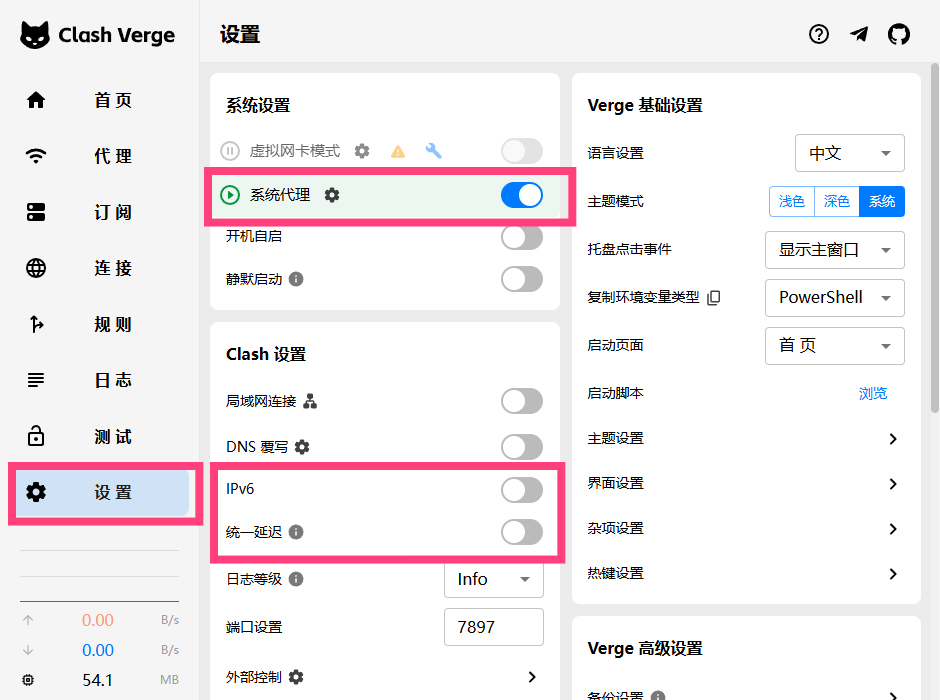Disable the 系统代理 toggle switch
This screenshot has height=700, width=940.
click(x=521, y=195)
